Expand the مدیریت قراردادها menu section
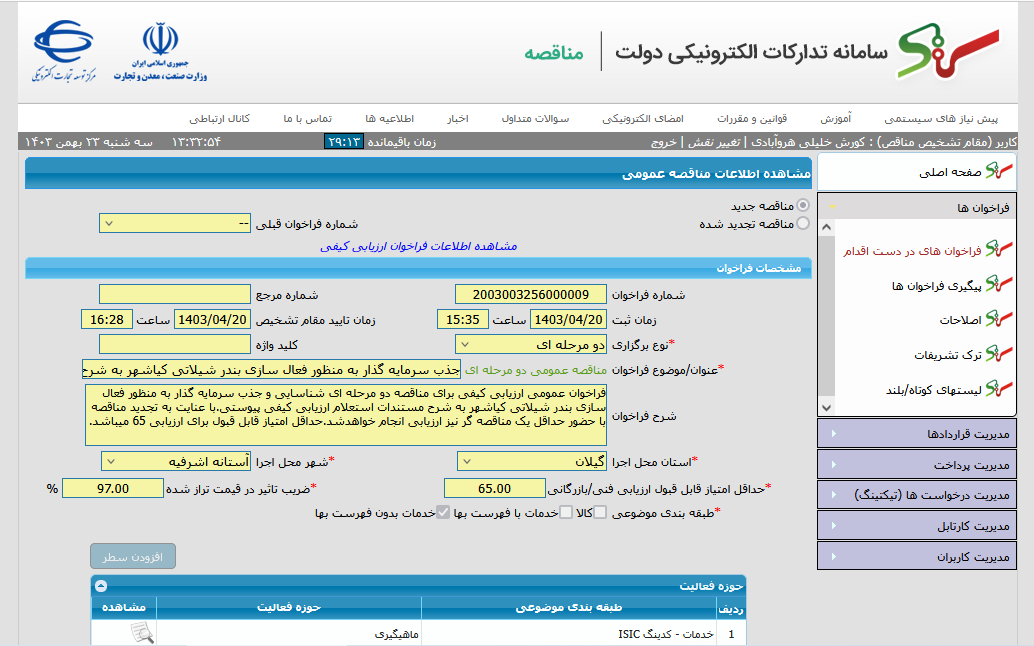 (x=917, y=434)
